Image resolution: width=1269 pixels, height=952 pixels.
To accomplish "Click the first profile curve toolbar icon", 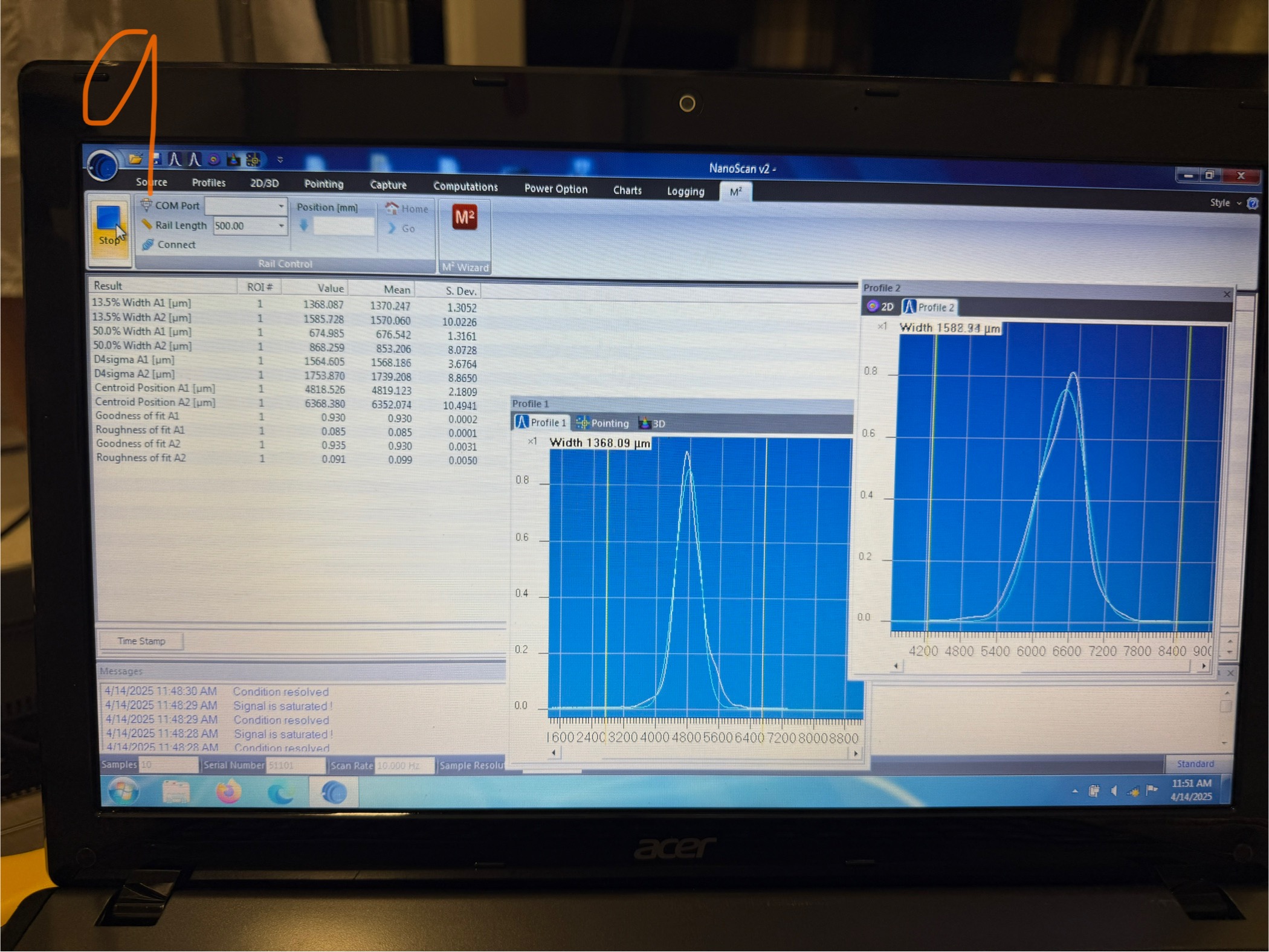I will click(174, 159).
